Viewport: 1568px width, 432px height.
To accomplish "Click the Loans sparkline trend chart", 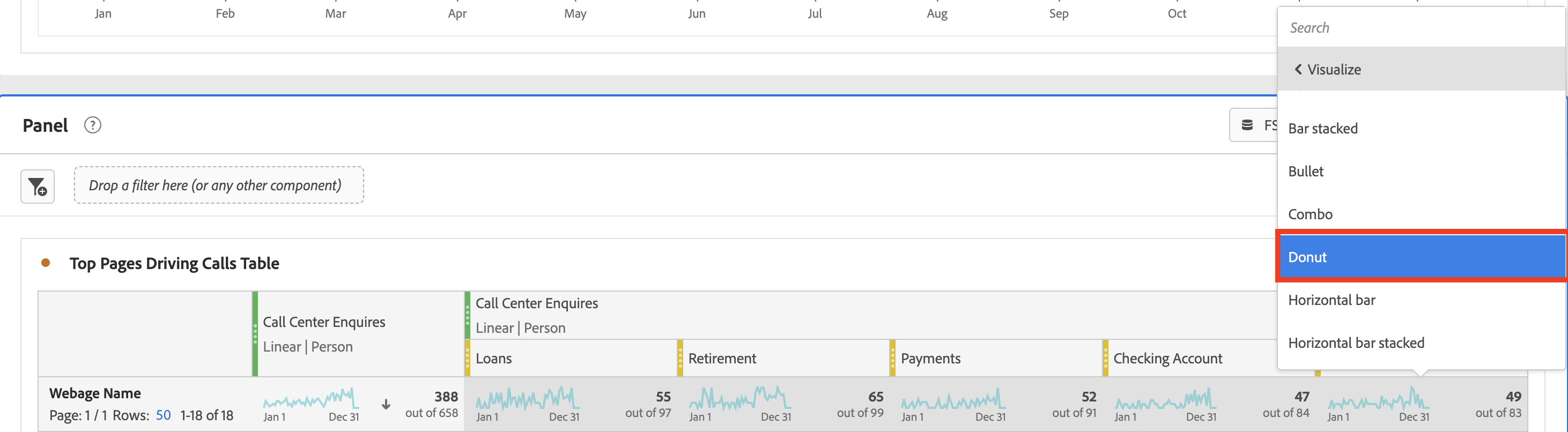I will coord(528,399).
